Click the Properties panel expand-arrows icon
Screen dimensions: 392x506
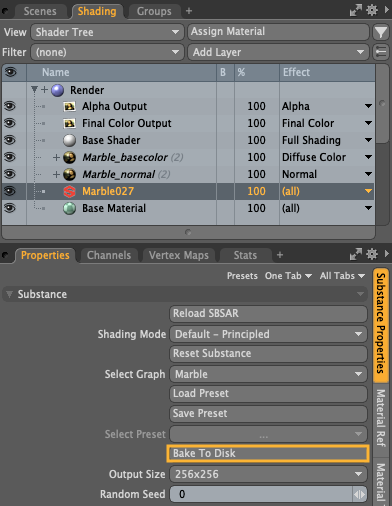coord(356,254)
